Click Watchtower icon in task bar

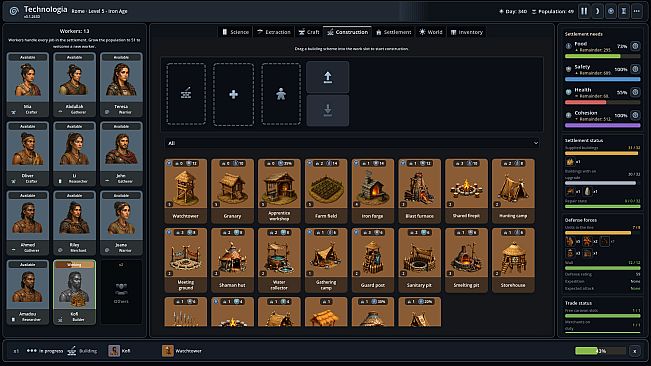(168, 351)
